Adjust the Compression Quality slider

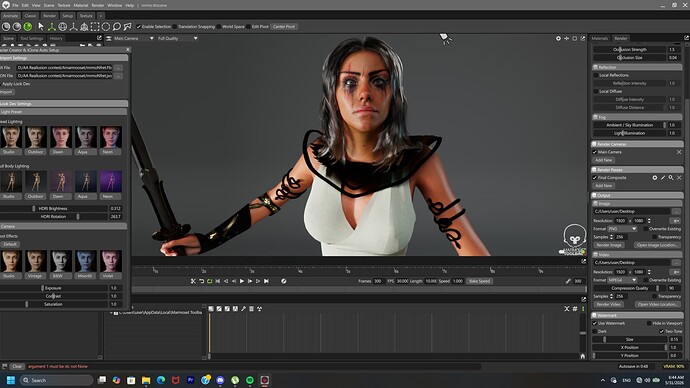point(630,288)
